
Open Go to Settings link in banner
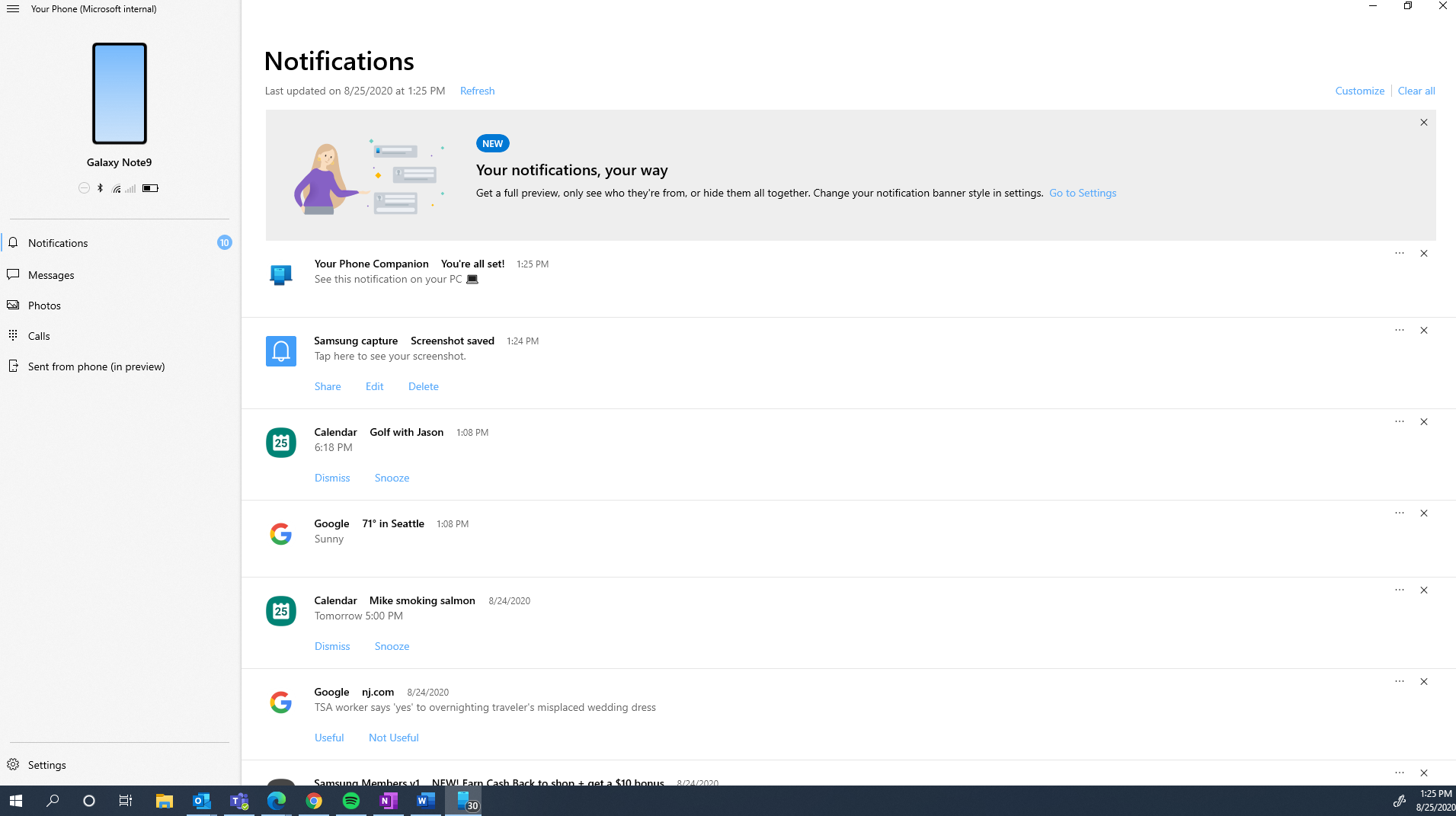point(1082,194)
